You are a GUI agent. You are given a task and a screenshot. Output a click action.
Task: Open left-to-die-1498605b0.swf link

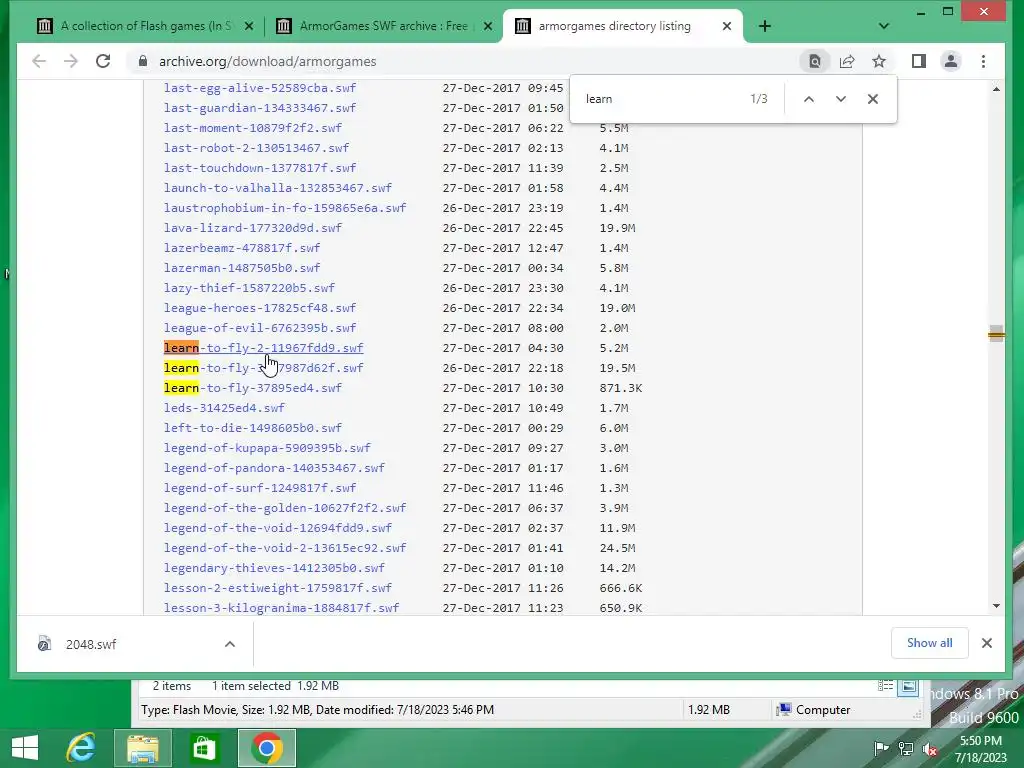253,428
